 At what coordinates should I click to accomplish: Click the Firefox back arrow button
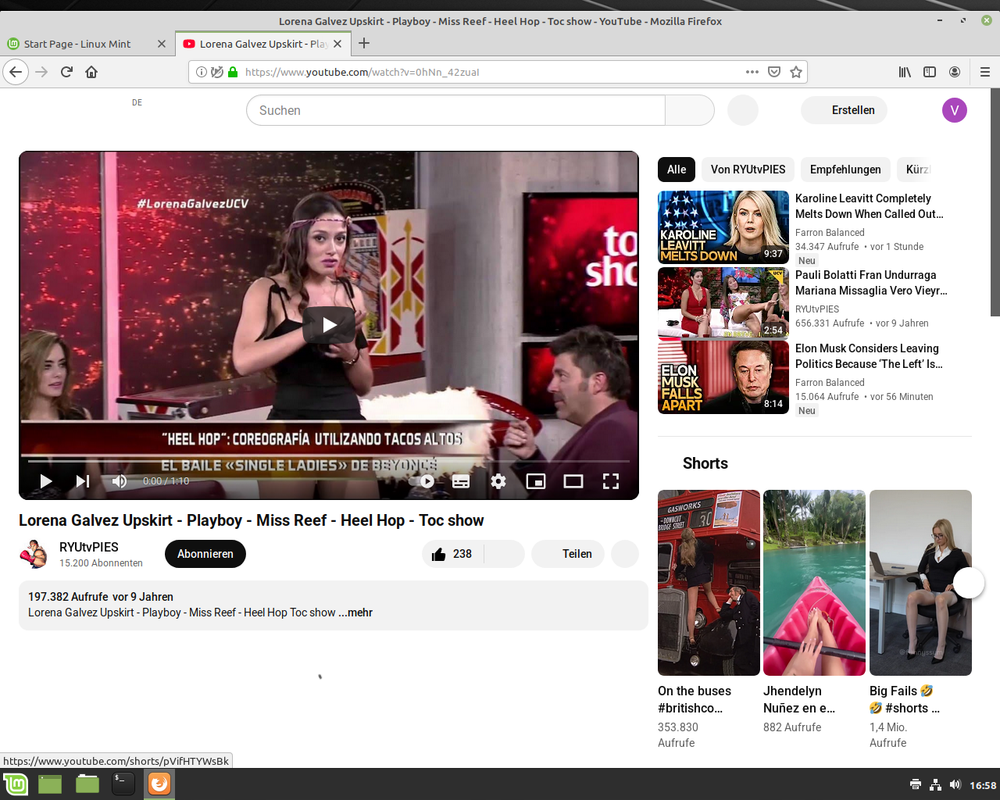click(16, 72)
